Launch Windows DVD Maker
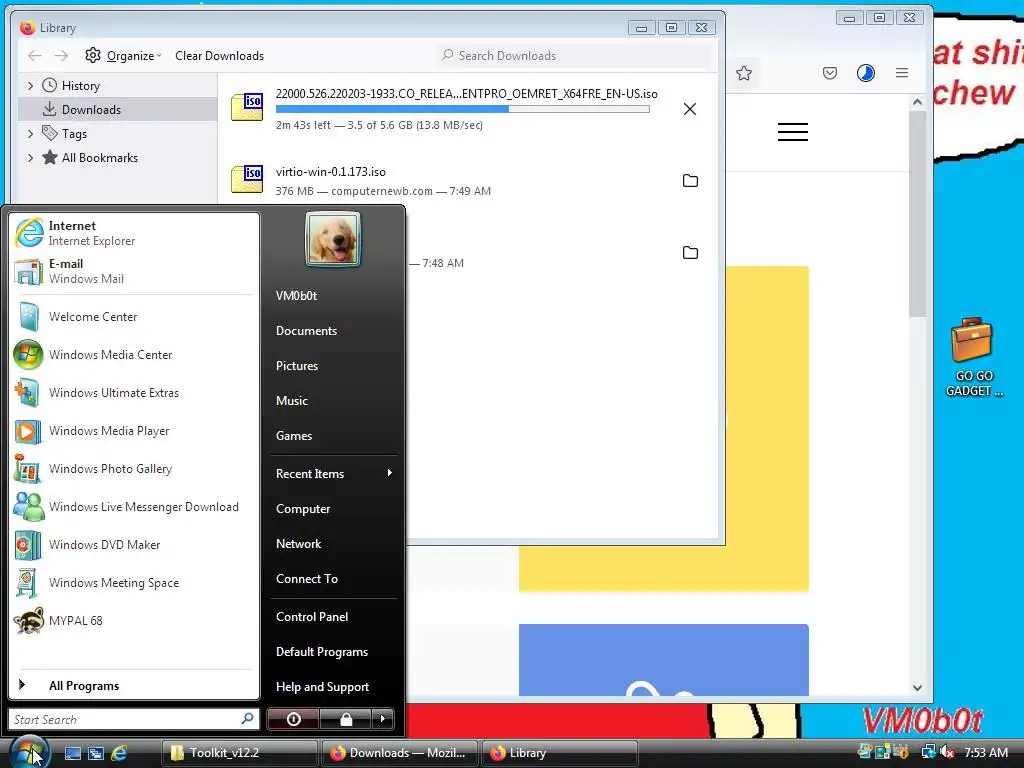The height and width of the screenshot is (768, 1024). (x=134, y=545)
